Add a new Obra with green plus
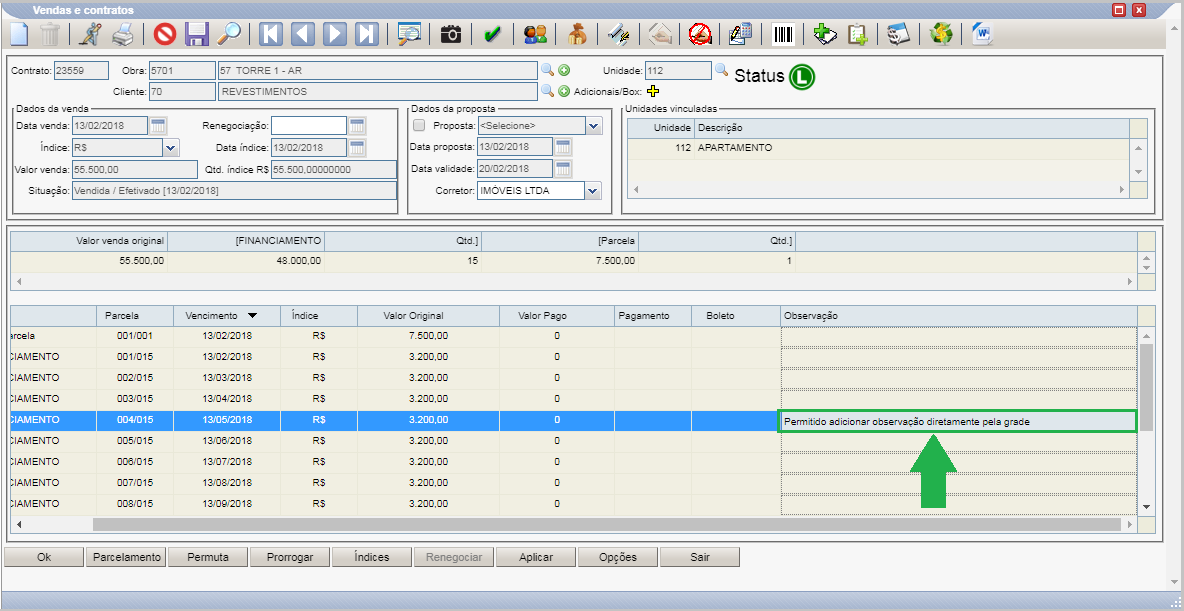The image size is (1184, 611). coord(564,70)
